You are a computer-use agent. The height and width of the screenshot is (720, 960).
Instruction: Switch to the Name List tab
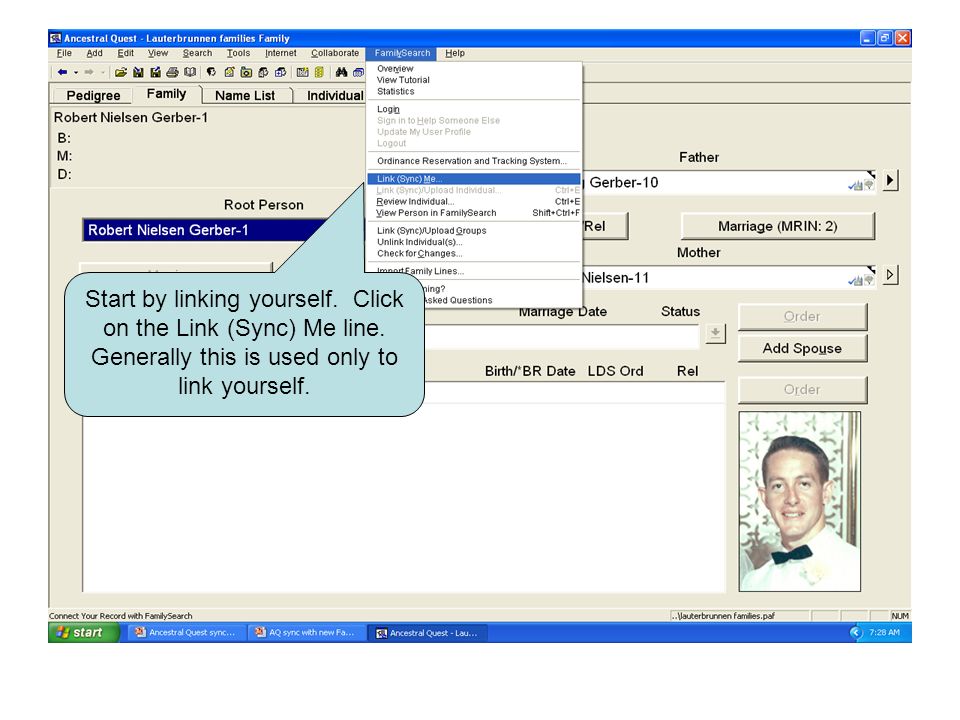tap(245, 96)
